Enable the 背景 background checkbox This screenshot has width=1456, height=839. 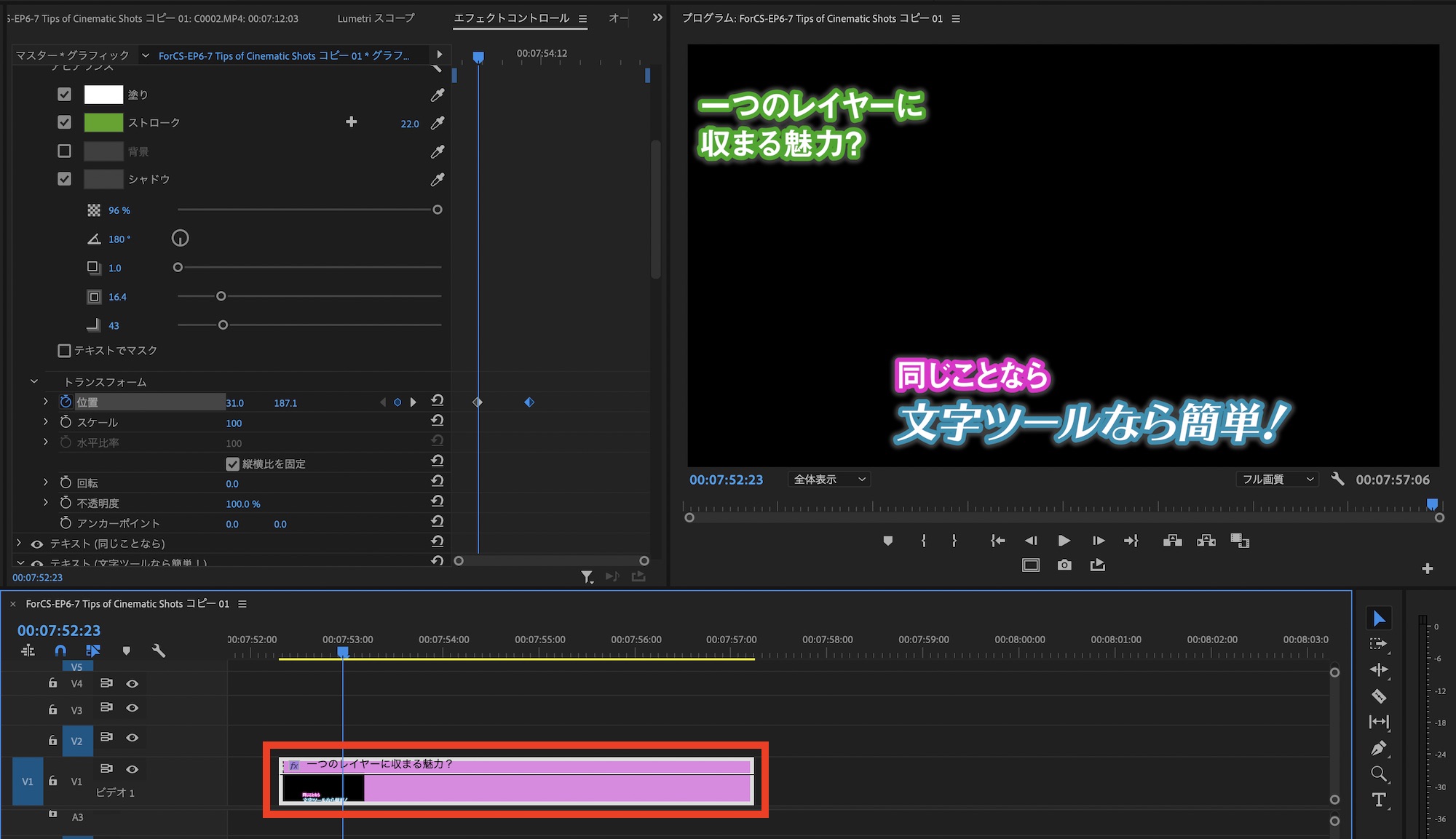point(65,151)
